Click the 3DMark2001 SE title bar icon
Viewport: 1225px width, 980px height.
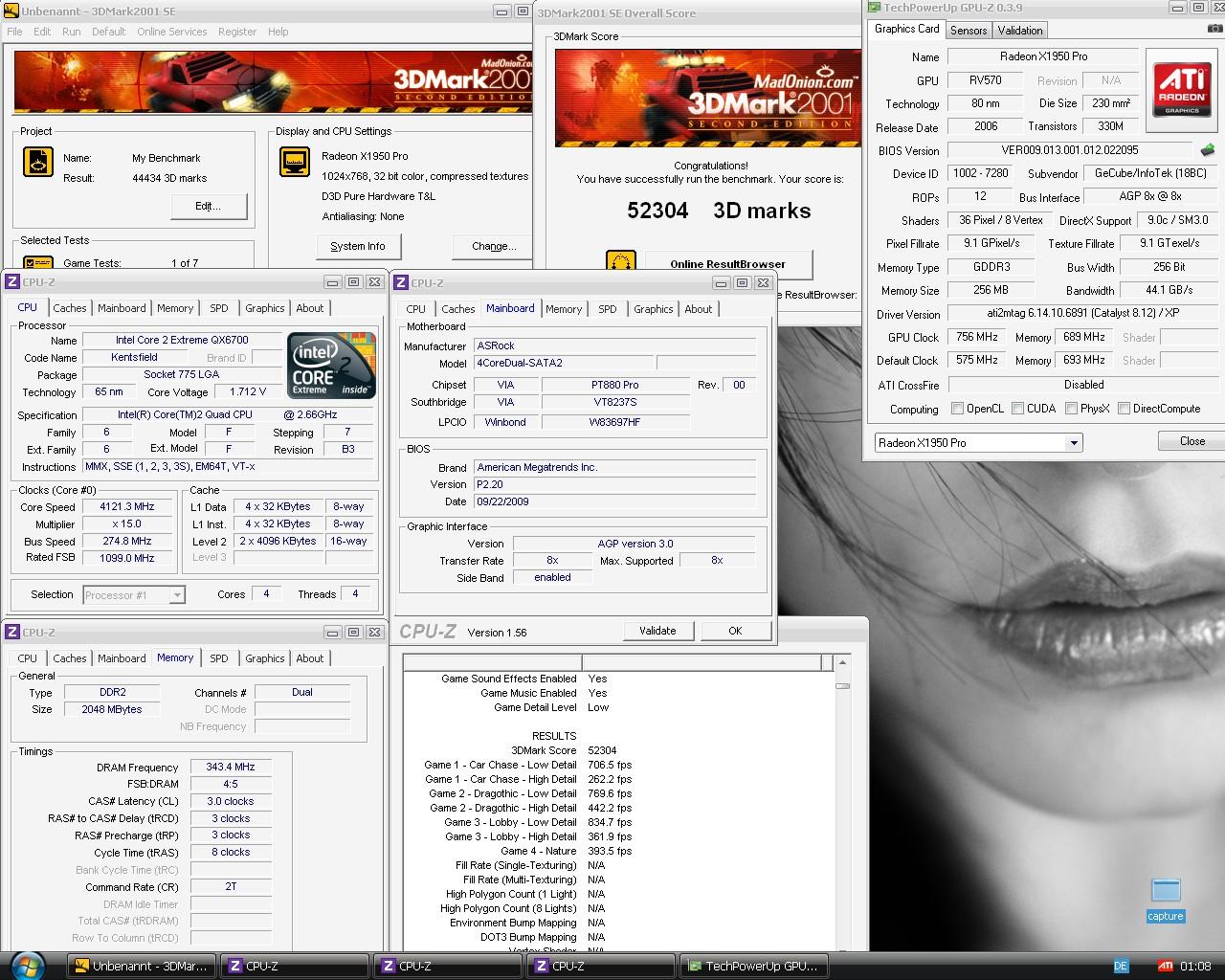(11, 11)
